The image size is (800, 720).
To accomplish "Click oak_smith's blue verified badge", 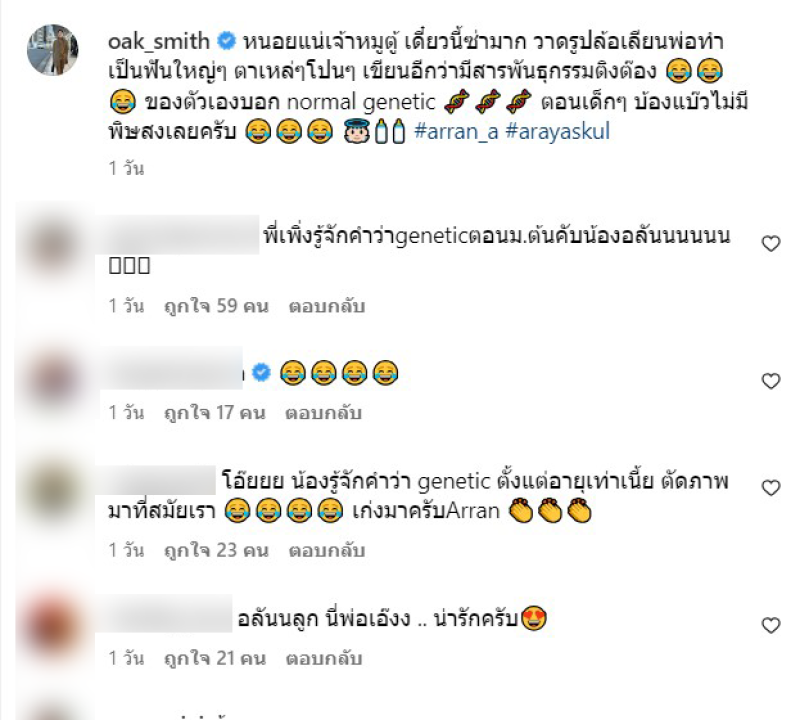I will (227, 40).
